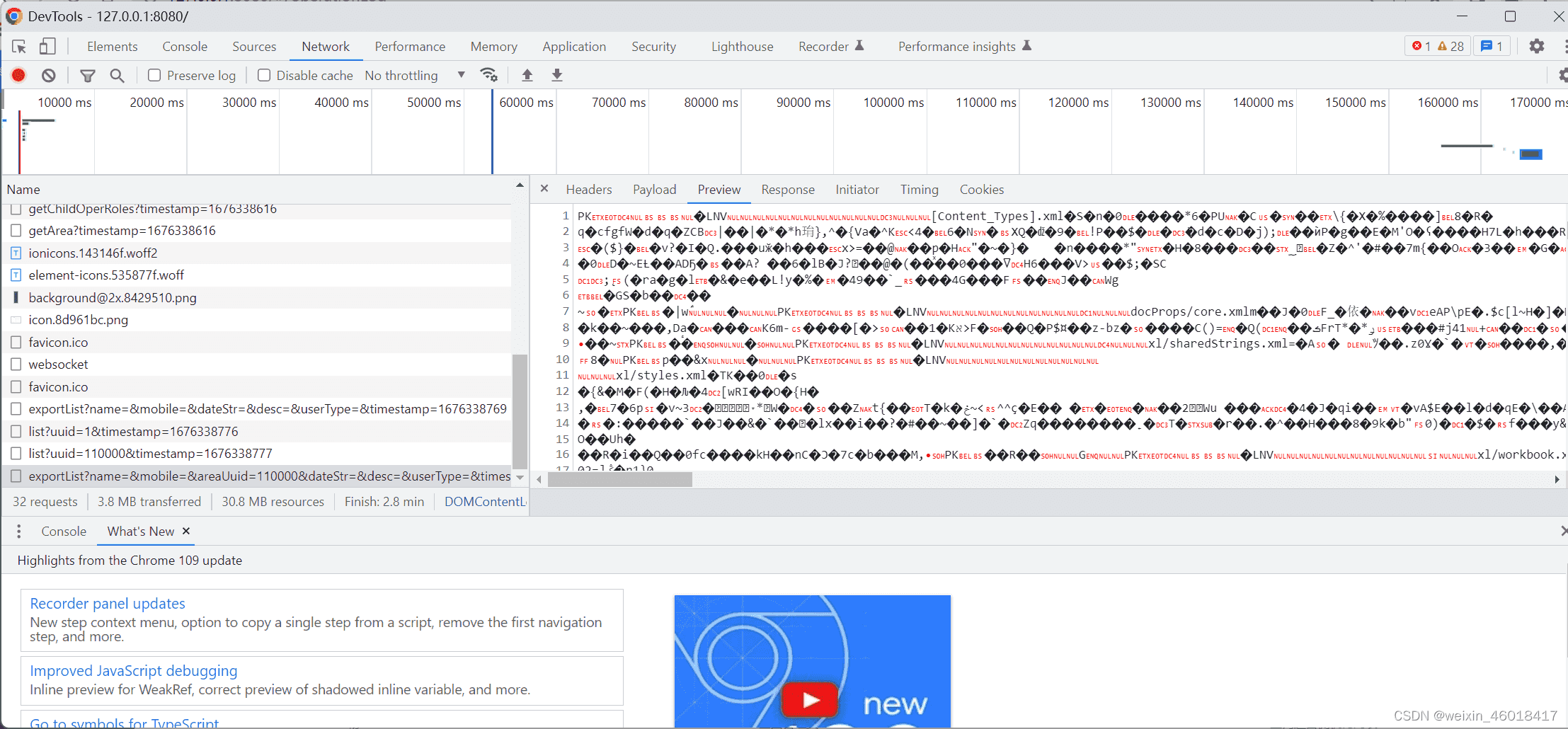Stop recording the network log
The width and height of the screenshot is (1568, 729).
point(18,75)
